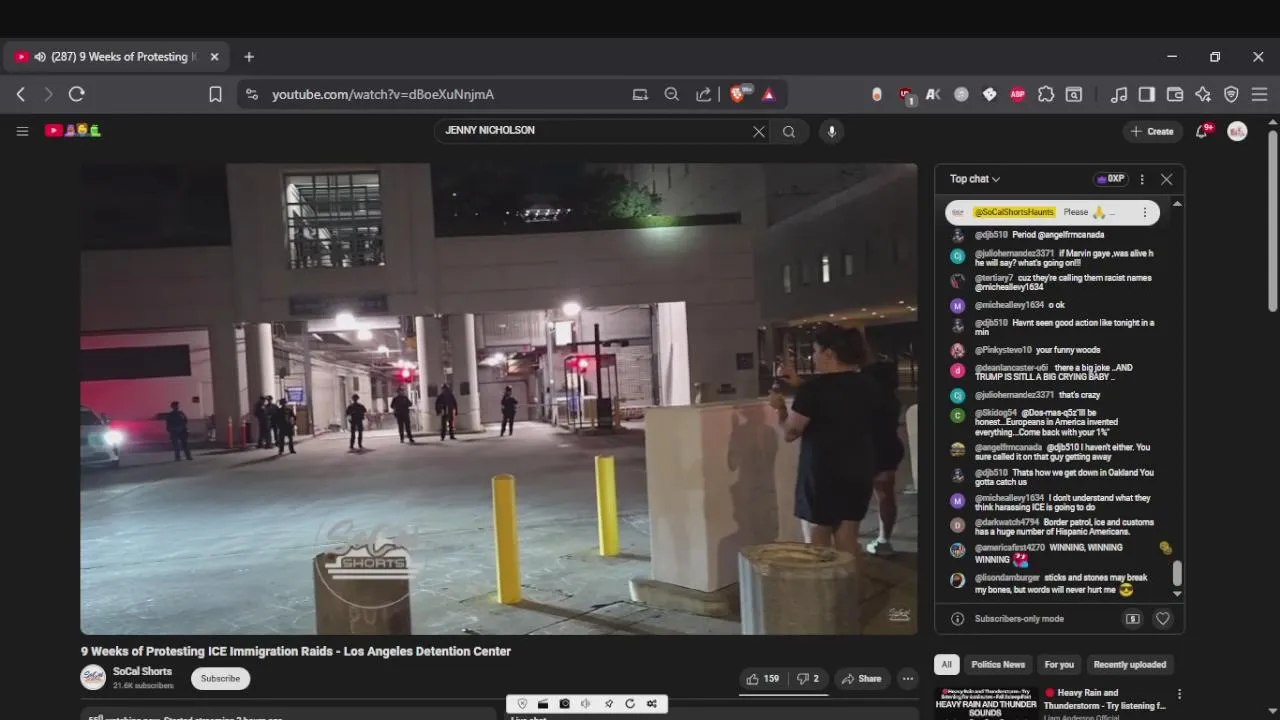Open the extensions puzzle menu
Screen dimensions: 1280x720
pyautogui.click(x=1046, y=94)
